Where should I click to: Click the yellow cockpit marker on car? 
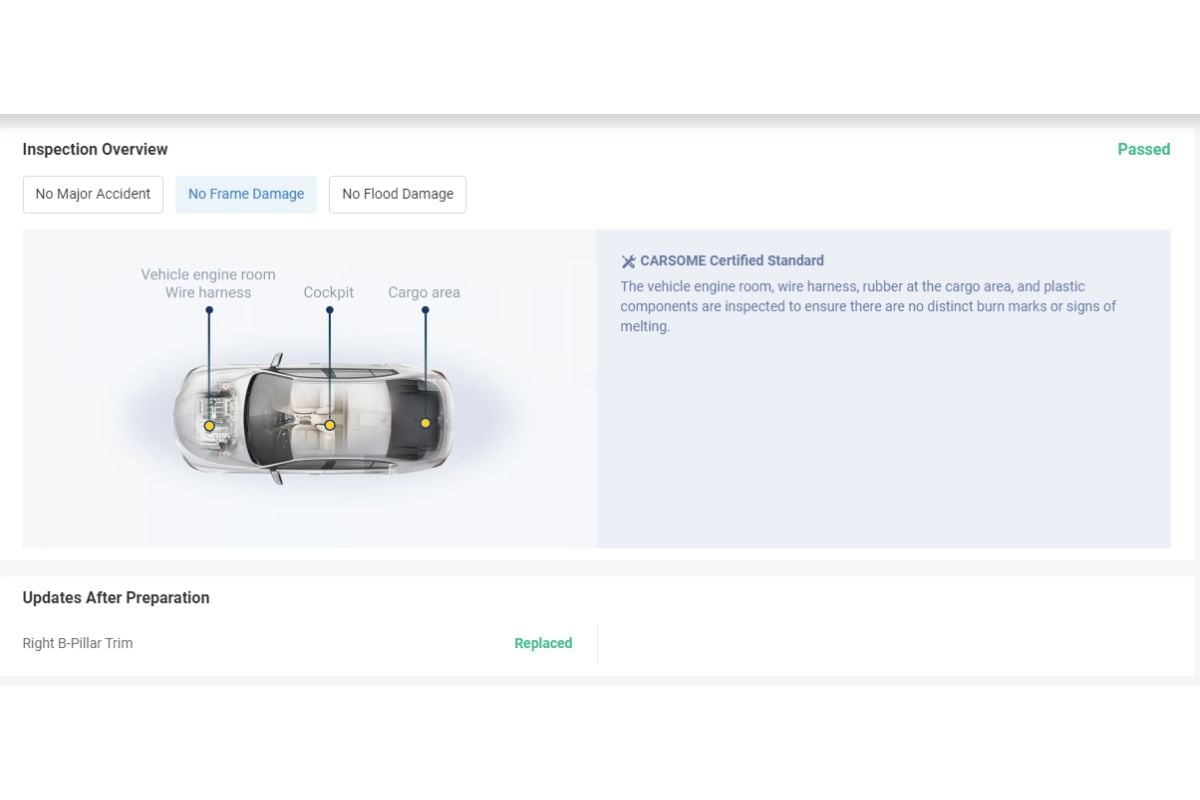[x=329, y=425]
